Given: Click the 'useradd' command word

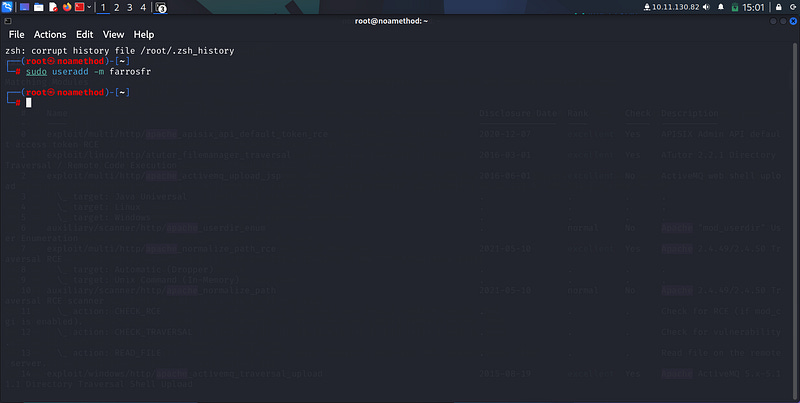Looking at the screenshot, I should pos(70,72).
